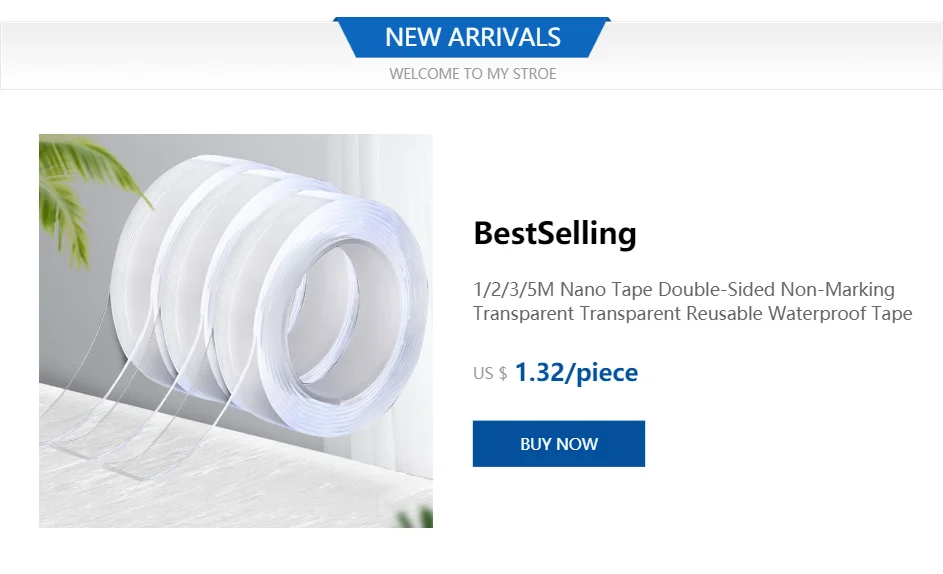Click the US $ currency label
Screen dimensions: 943x574
click(490, 373)
